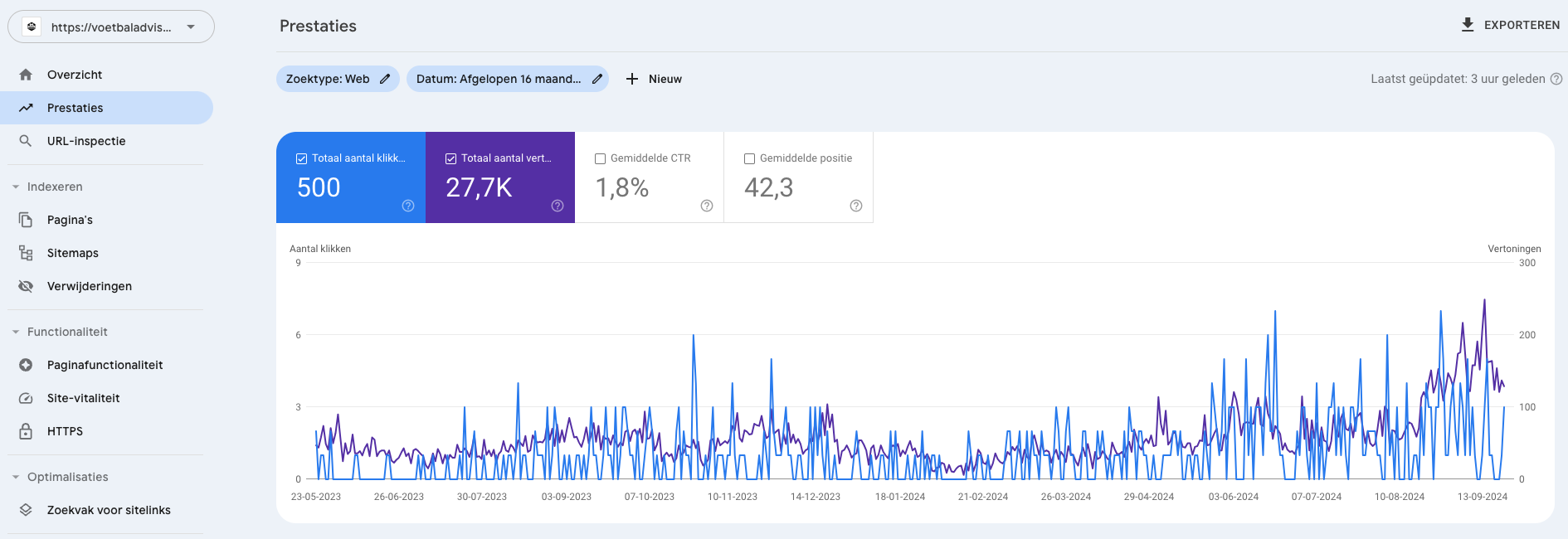Open the Overzicht menu item
1568x539 pixels.
[x=106, y=75]
